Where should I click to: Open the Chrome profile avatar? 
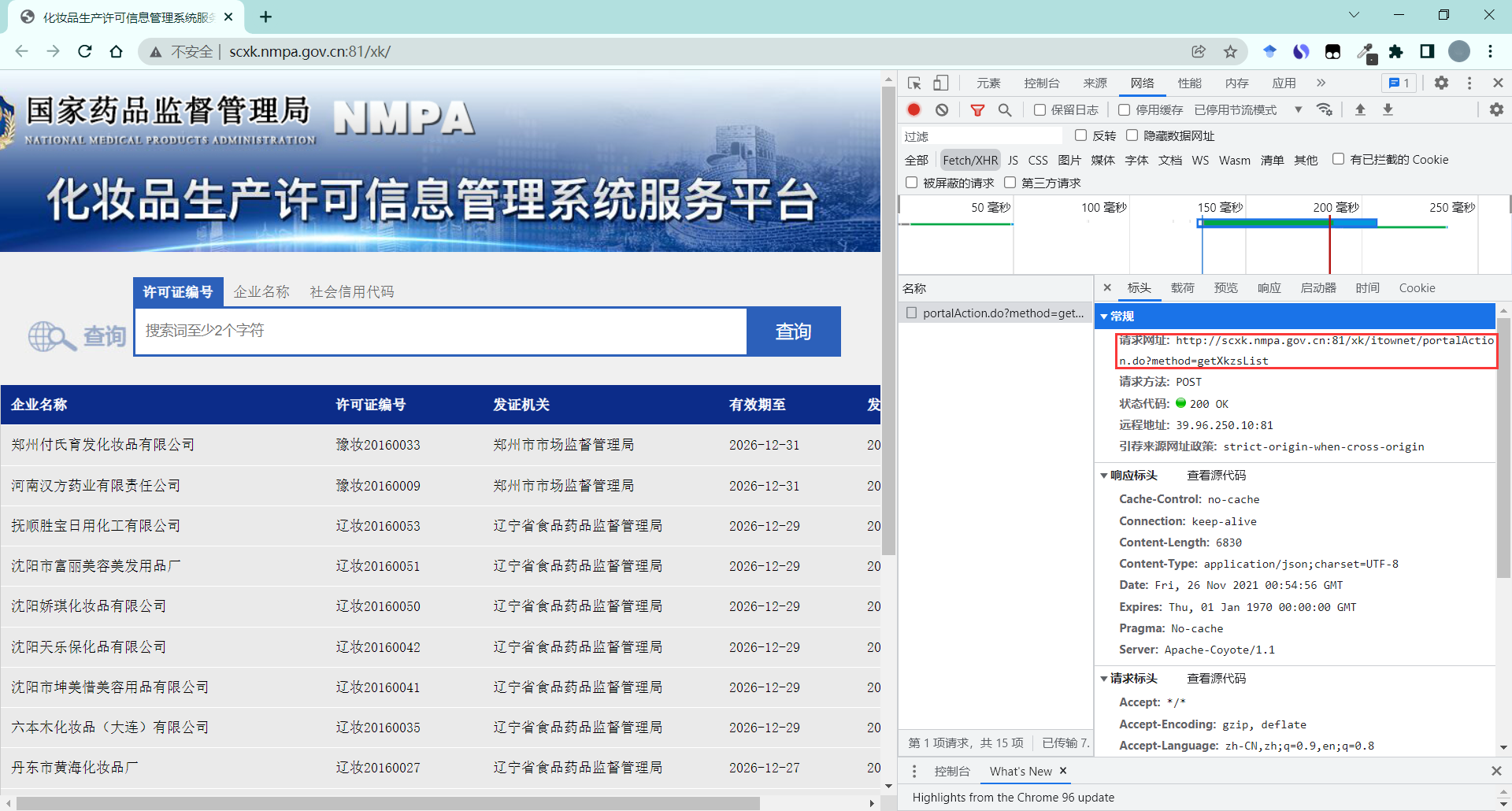tap(1459, 51)
